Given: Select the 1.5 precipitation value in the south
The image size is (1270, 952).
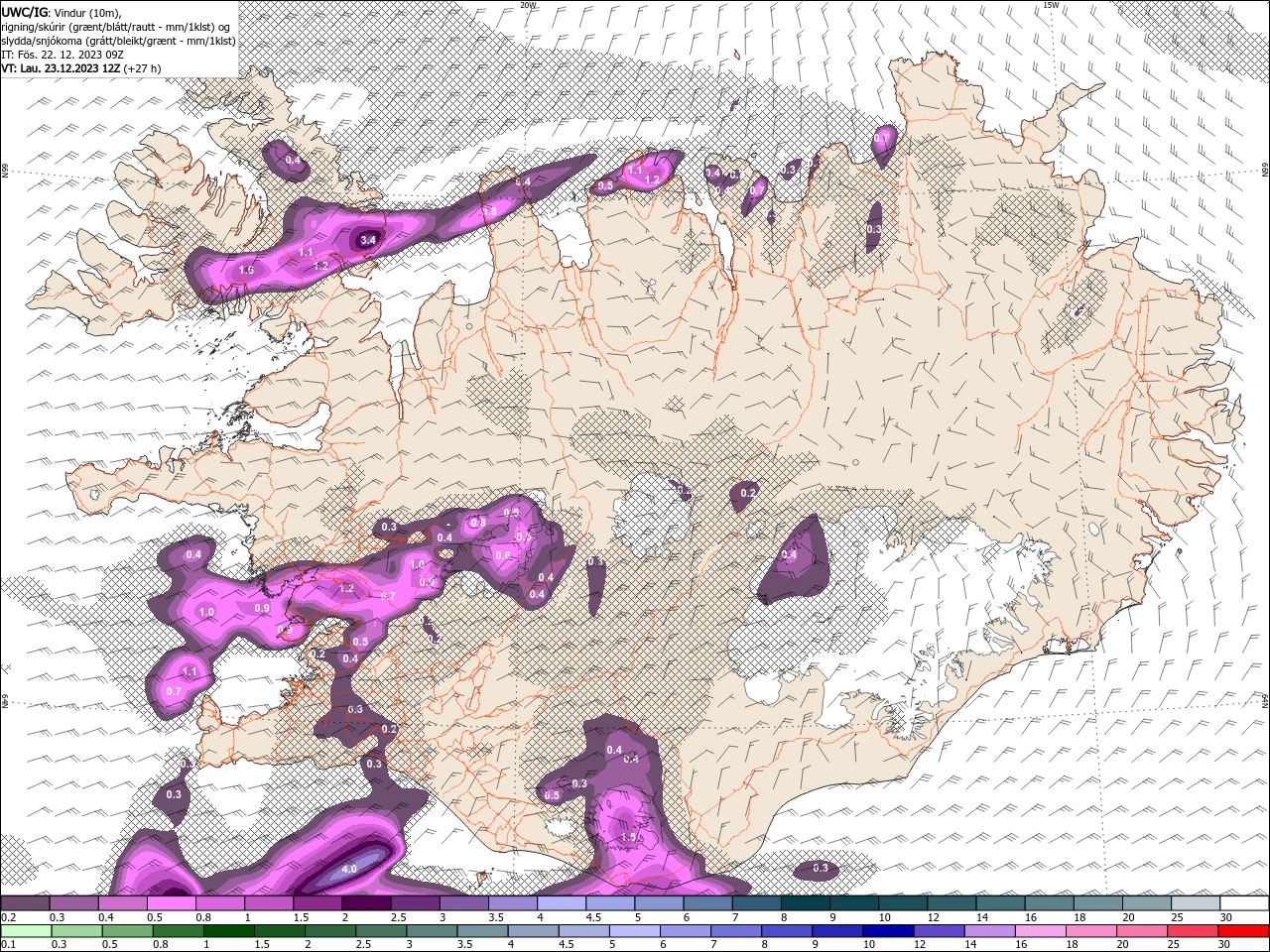Looking at the screenshot, I should (628, 838).
